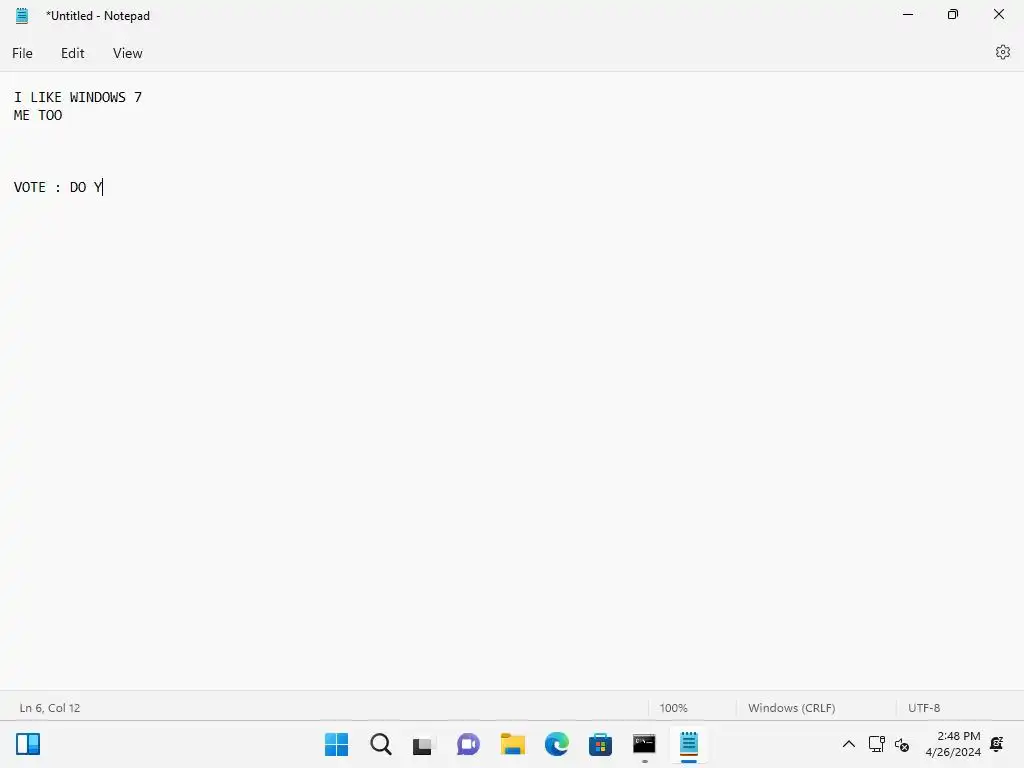
Task: Open the File menu
Action: (x=22, y=54)
